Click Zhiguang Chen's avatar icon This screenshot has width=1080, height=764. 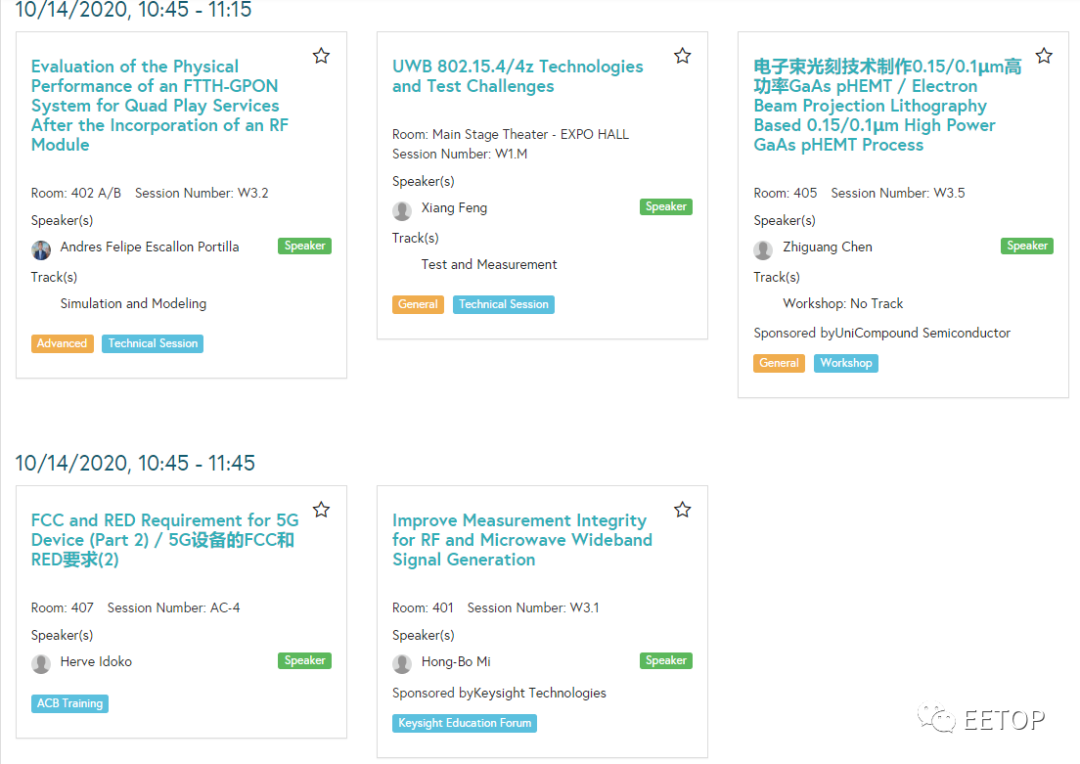click(763, 249)
